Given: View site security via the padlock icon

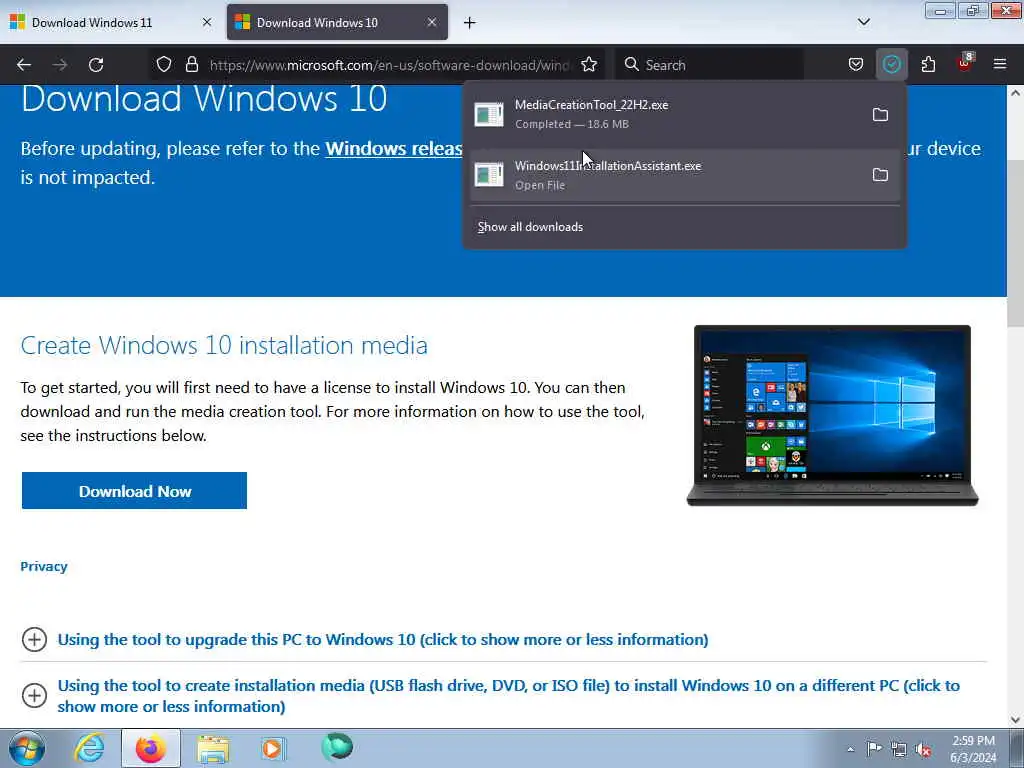Looking at the screenshot, I should pos(191,65).
